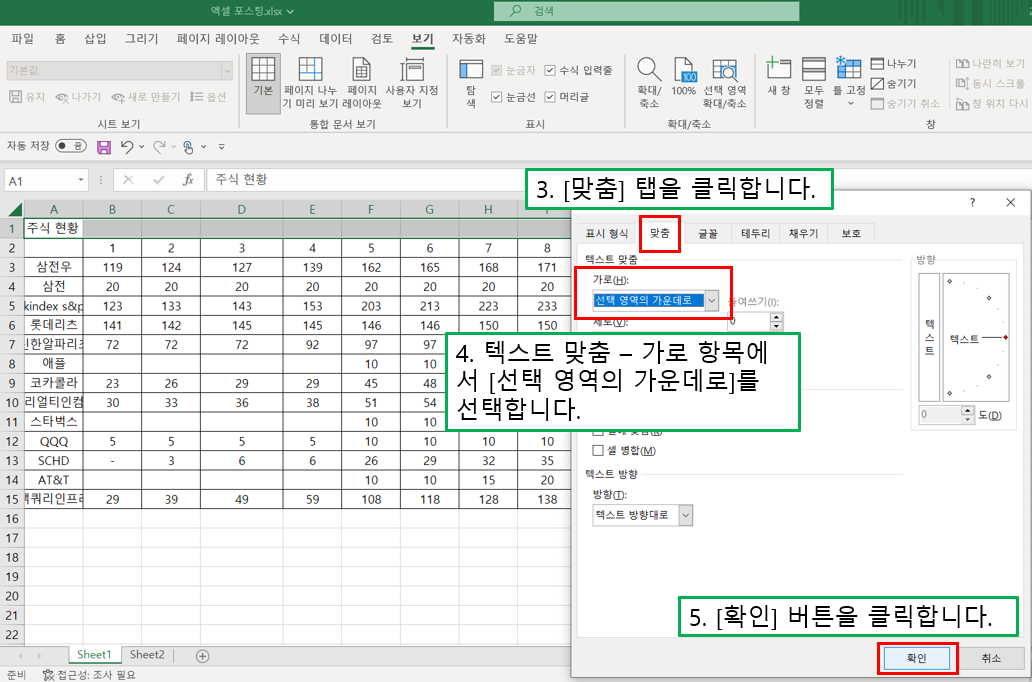Click the touch/mouse mode icon

188,147
